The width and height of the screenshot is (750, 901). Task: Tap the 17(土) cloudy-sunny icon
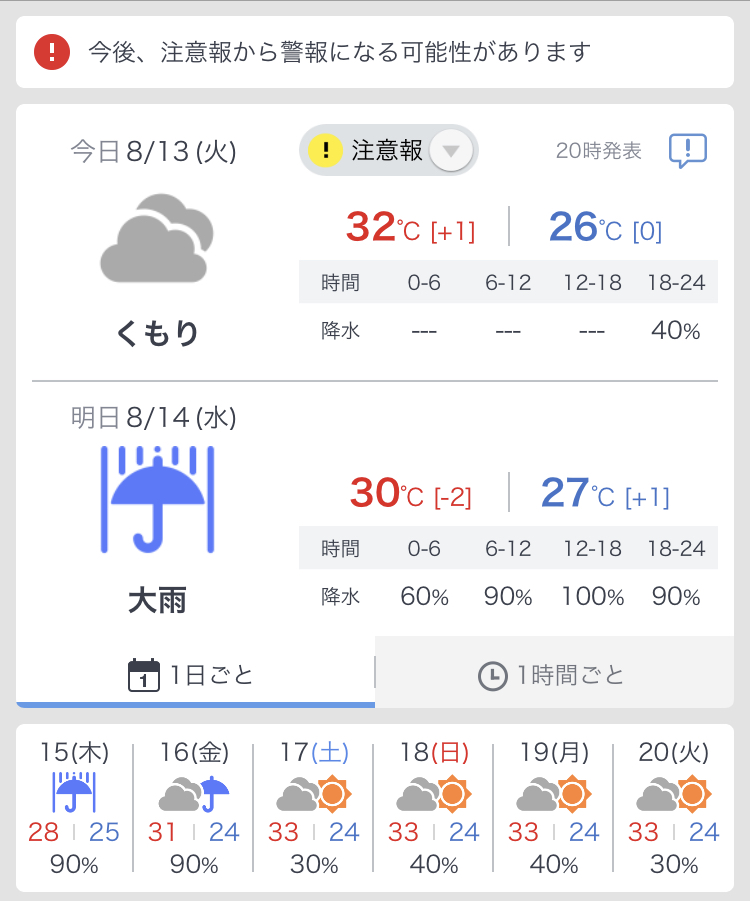tap(314, 794)
